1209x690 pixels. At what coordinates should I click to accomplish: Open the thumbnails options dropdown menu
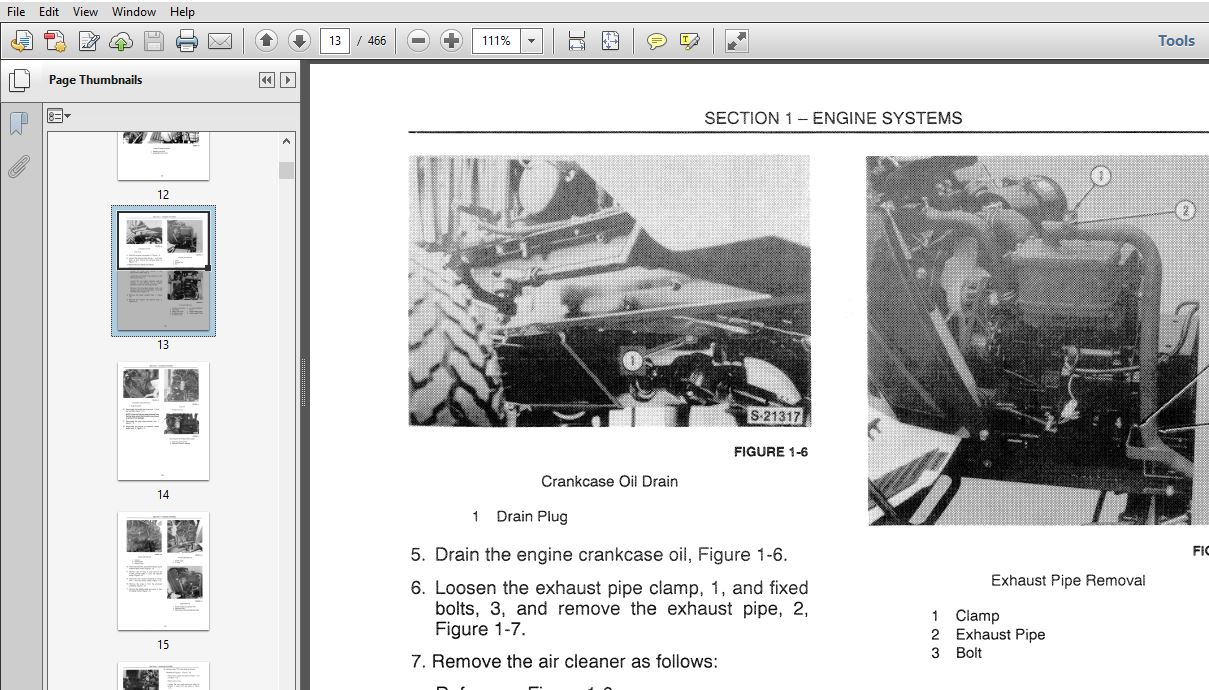coord(58,116)
